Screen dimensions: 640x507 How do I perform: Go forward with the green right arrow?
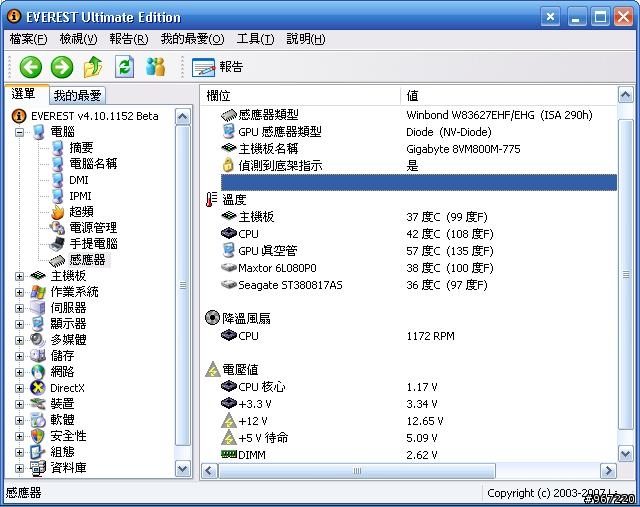(x=62, y=67)
